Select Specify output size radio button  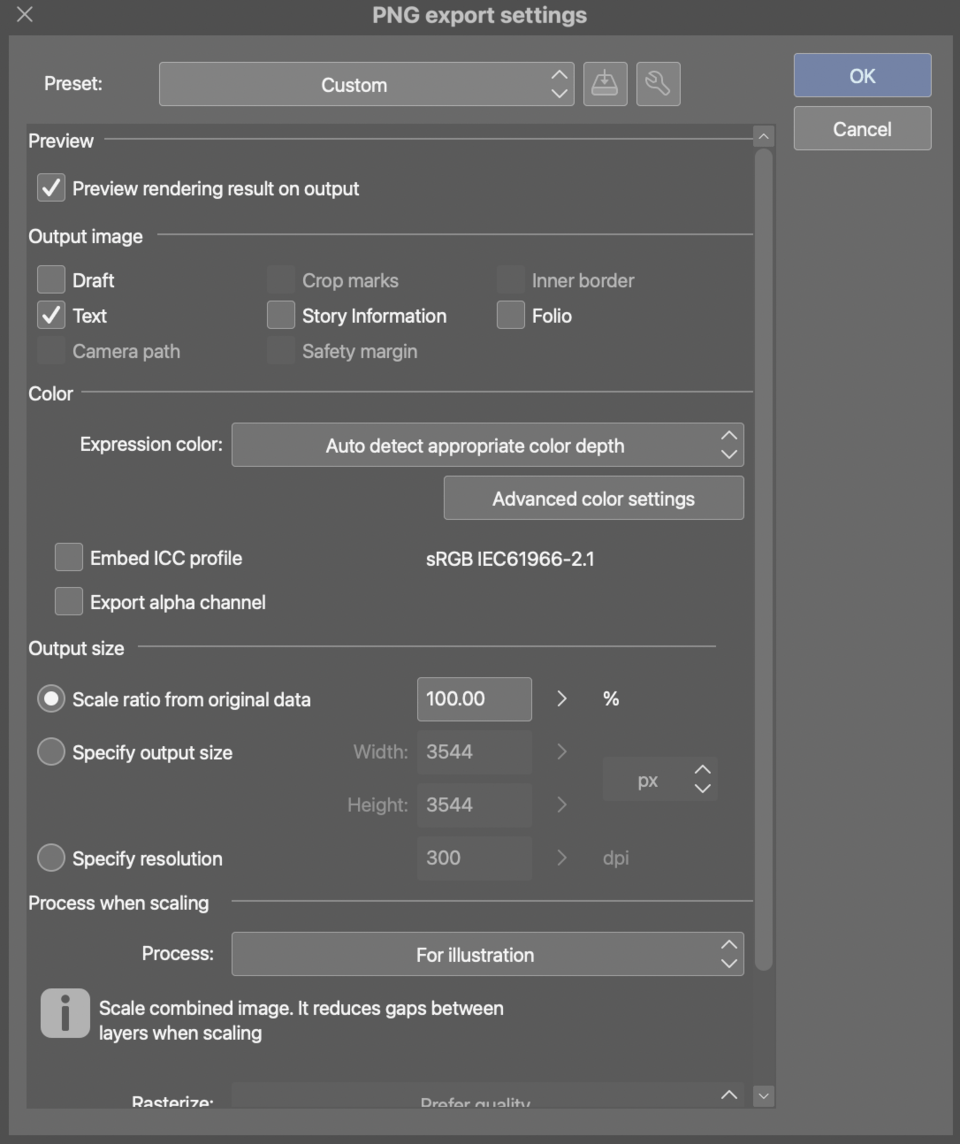pos(51,753)
